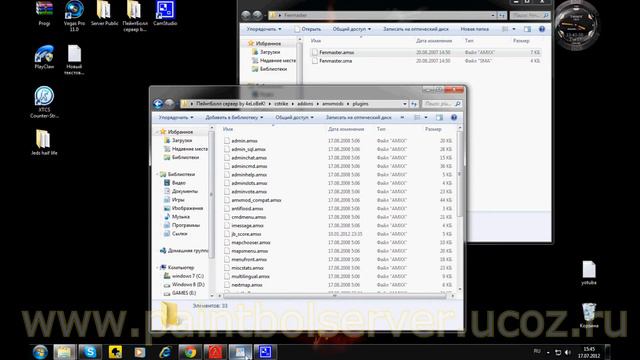Click the search box in the Fenmaster window
The width and height of the screenshot is (640, 360).
point(530,15)
